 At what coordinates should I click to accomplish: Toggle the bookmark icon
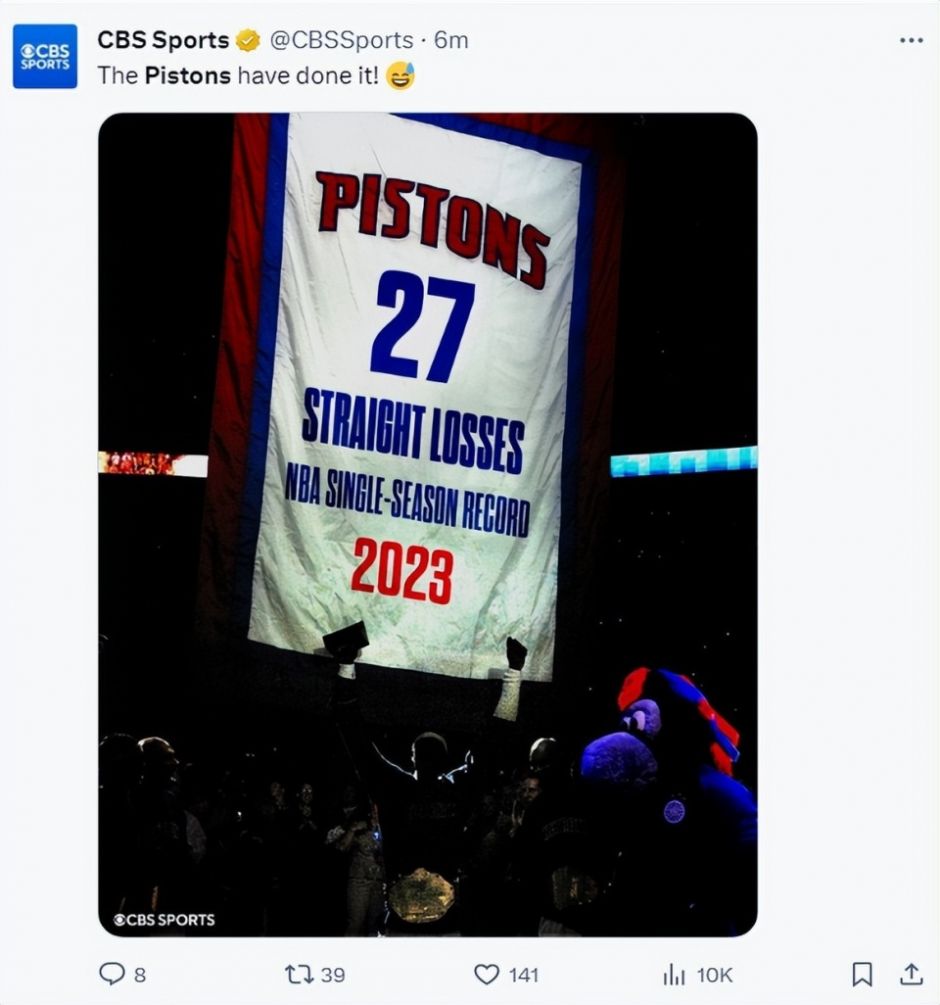862,974
